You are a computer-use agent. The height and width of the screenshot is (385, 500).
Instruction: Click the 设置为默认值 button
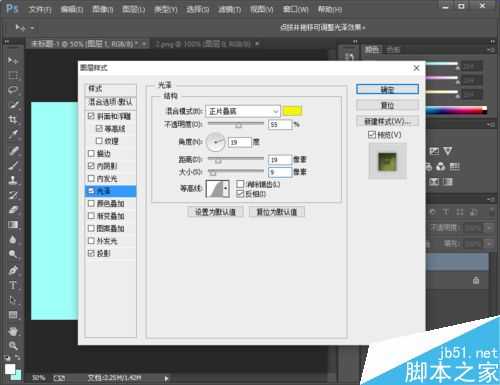(215, 212)
